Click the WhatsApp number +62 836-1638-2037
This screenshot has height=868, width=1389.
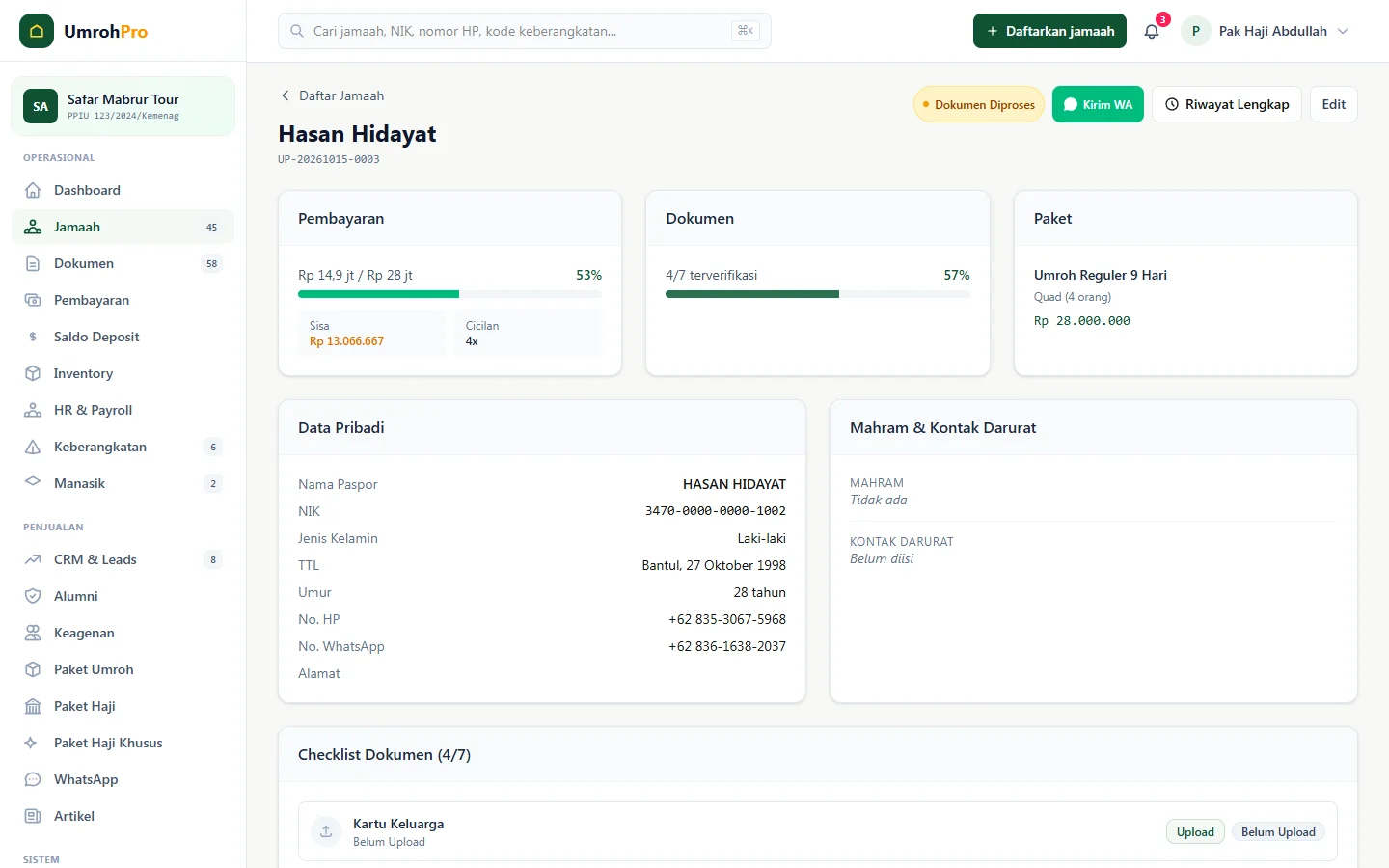727,646
